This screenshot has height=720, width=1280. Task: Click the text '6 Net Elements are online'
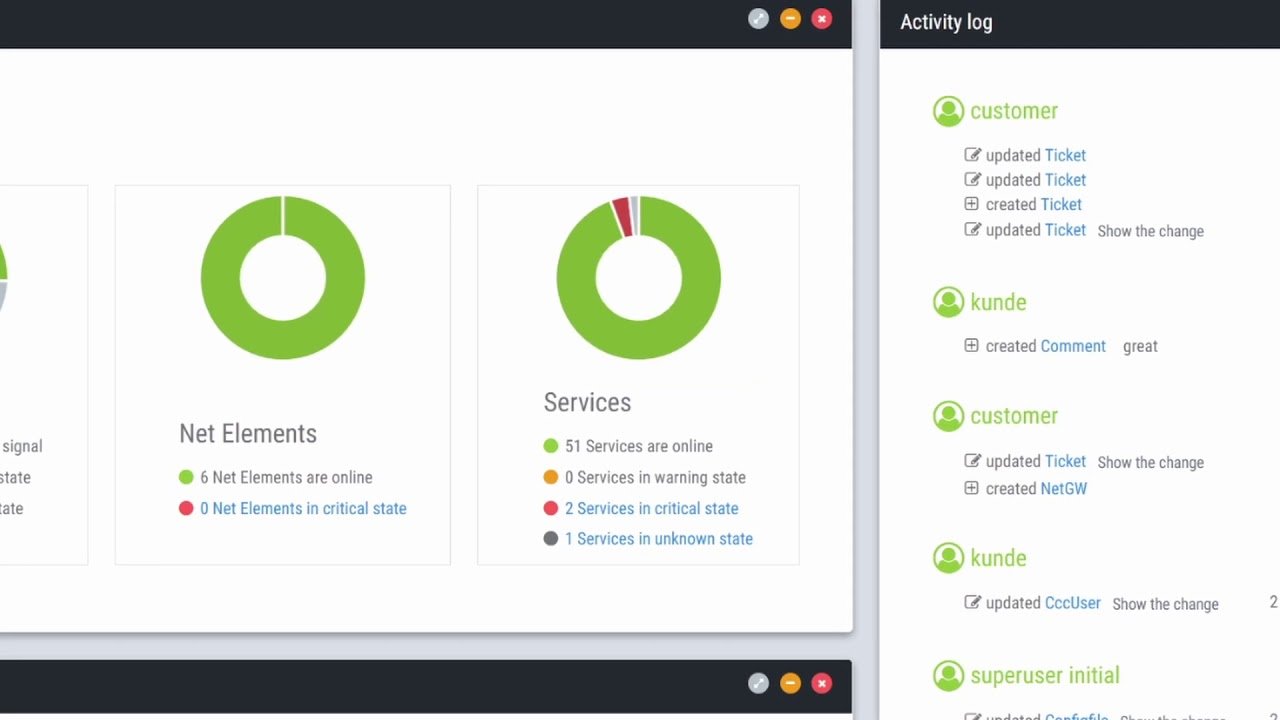[x=286, y=477]
